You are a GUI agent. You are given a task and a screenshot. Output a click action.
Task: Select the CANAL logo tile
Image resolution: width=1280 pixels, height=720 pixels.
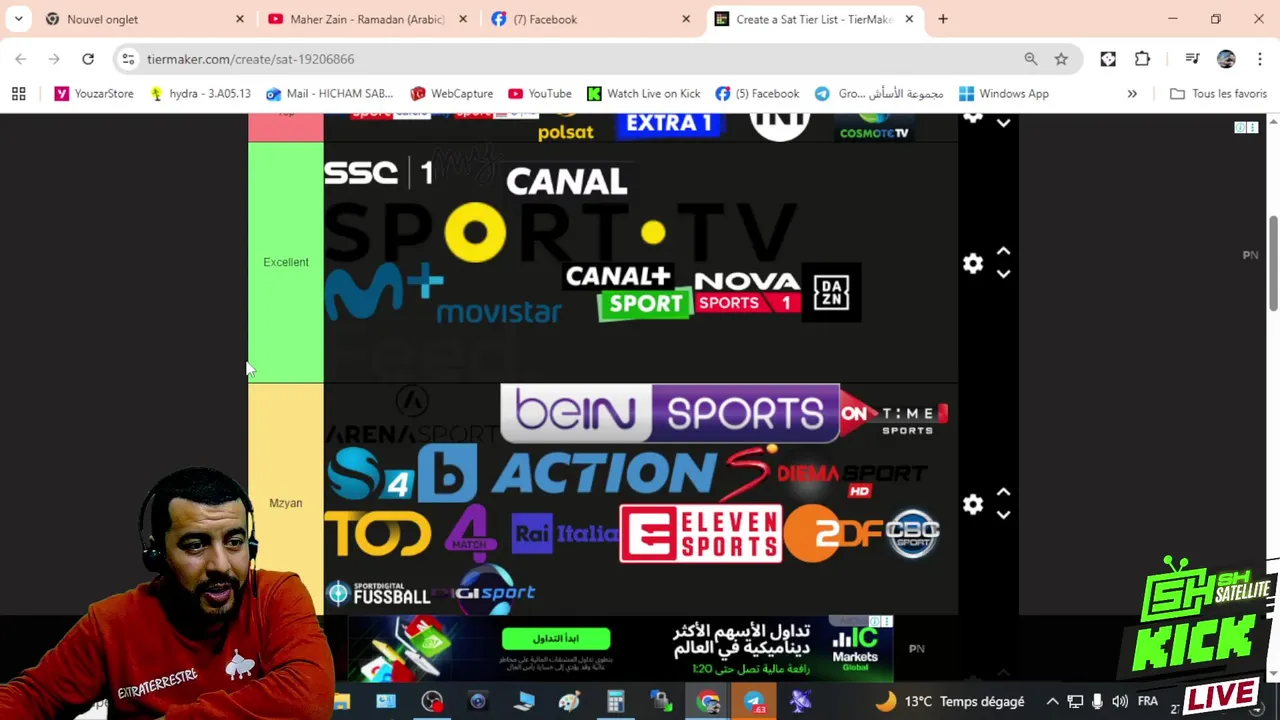pyautogui.click(x=567, y=181)
